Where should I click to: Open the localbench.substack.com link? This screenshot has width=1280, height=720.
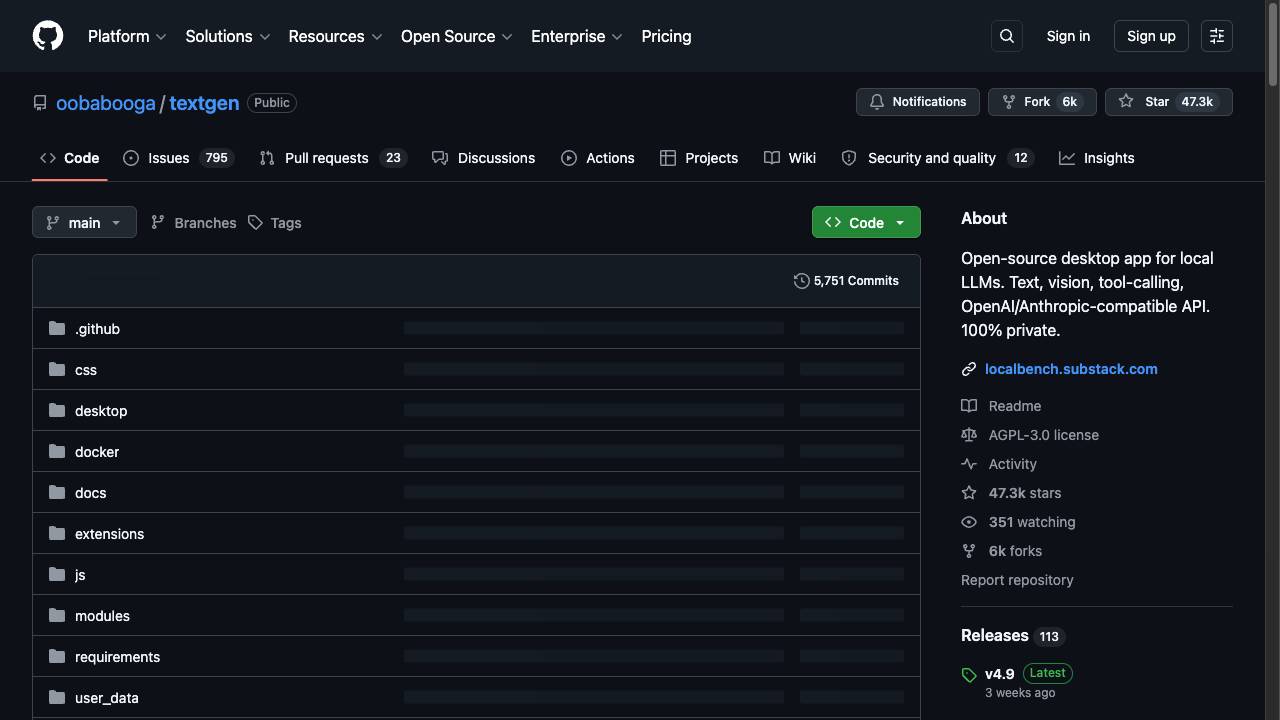pyautogui.click(x=1071, y=369)
